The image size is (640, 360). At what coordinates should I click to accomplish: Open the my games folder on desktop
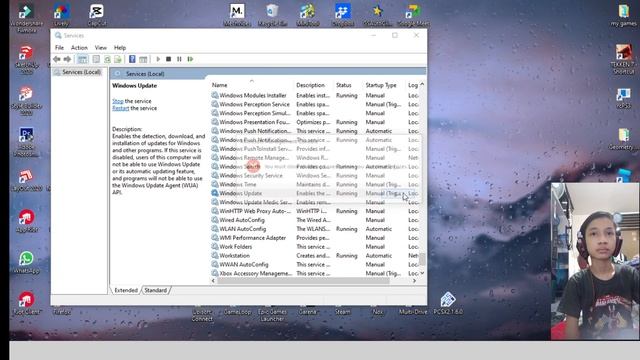pyautogui.click(x=623, y=15)
